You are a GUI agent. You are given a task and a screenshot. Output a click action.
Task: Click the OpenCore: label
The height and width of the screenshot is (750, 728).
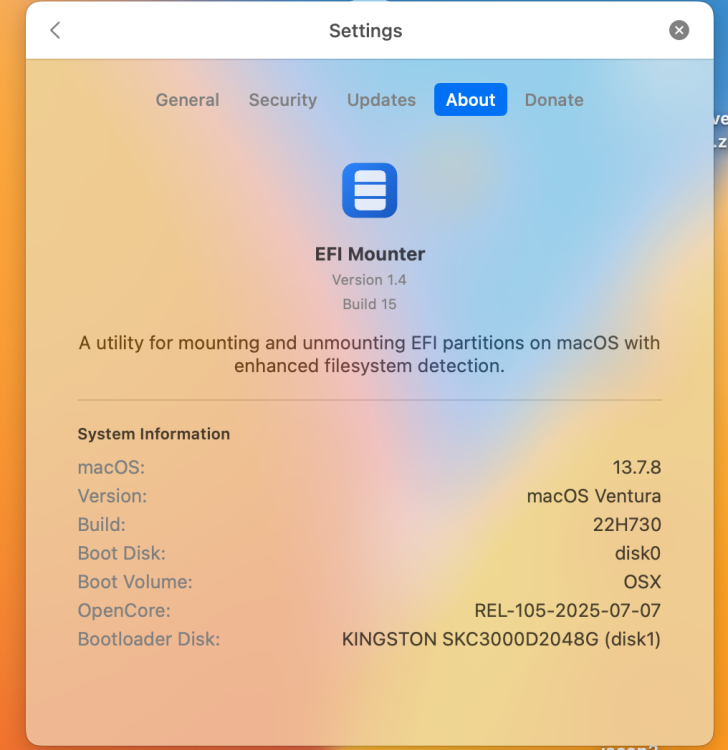[124, 611]
